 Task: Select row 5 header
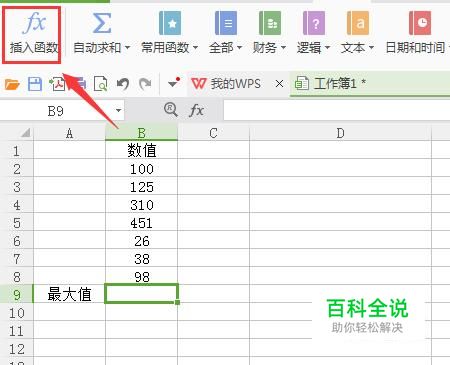point(16,223)
